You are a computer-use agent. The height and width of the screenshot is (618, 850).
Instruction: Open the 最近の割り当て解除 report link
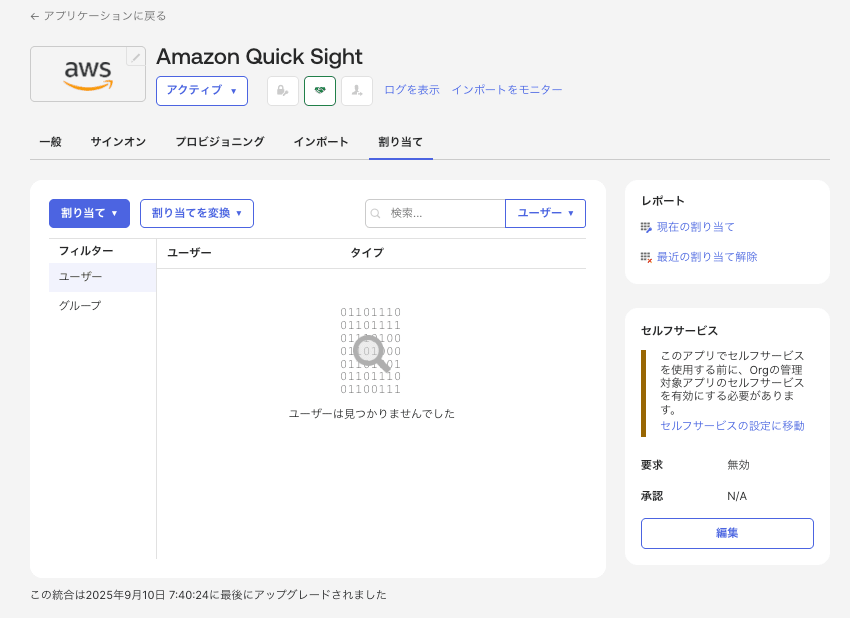[x=707, y=257]
